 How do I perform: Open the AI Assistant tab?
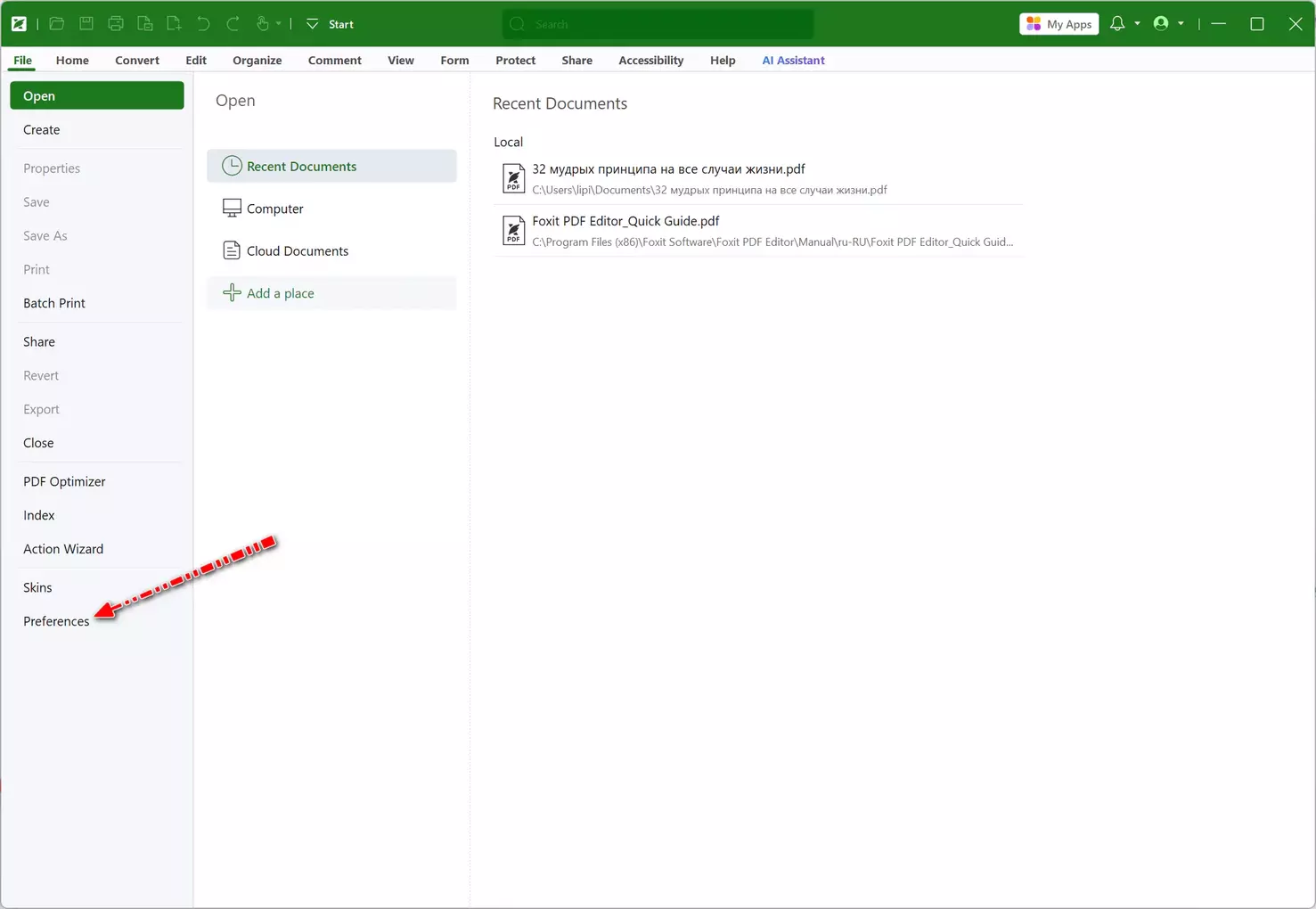(793, 61)
